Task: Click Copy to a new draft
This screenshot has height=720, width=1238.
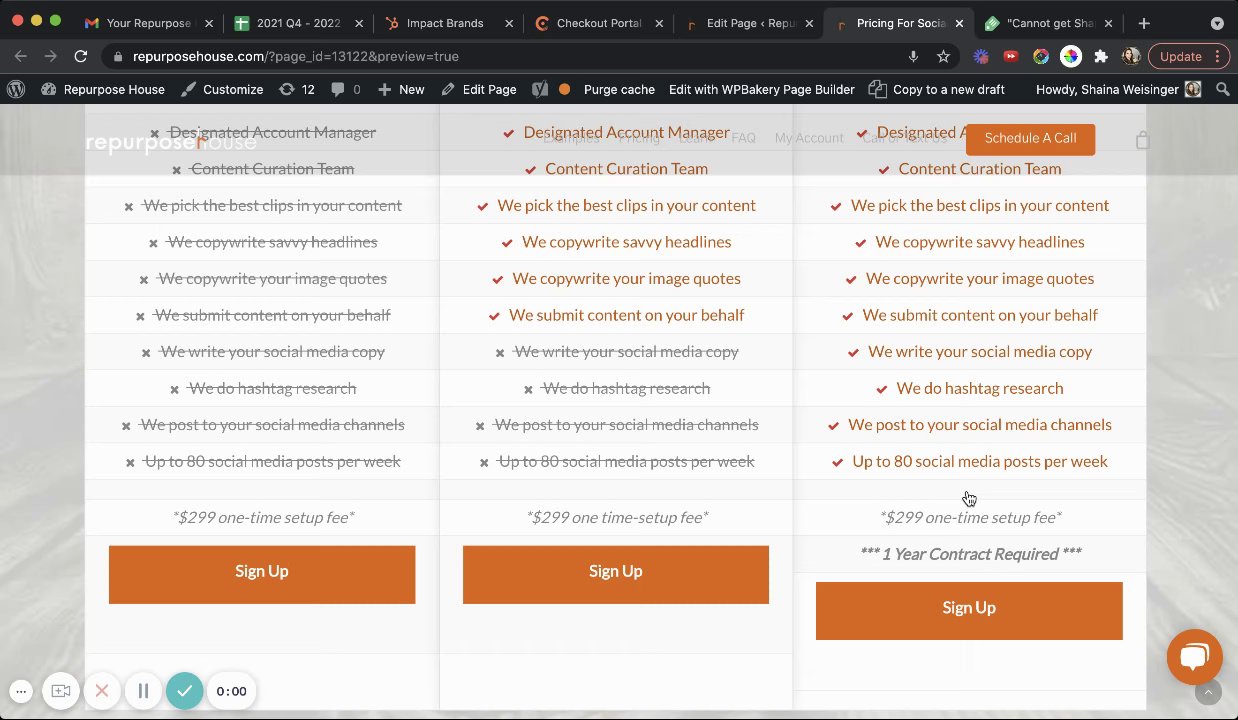Action: point(937,89)
